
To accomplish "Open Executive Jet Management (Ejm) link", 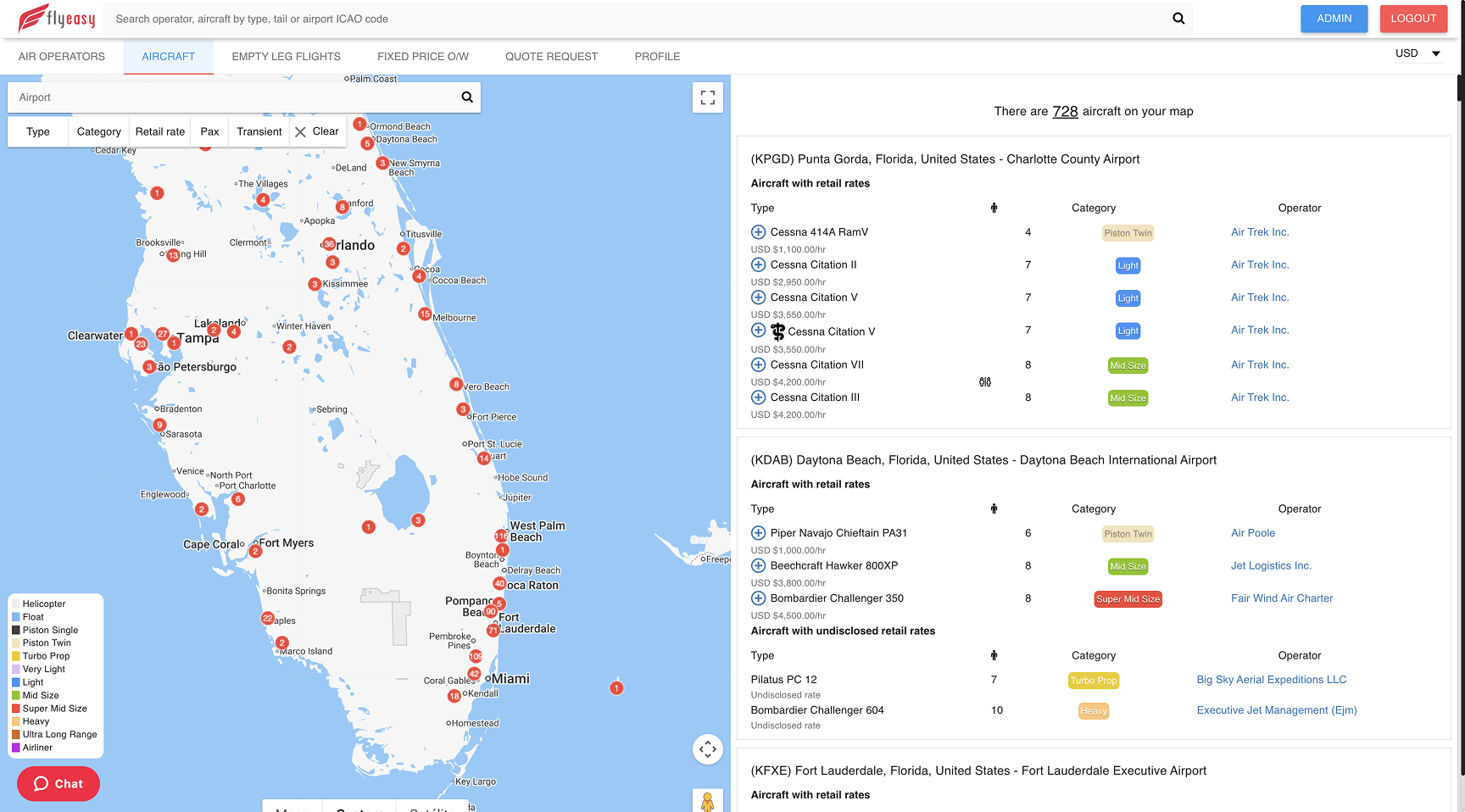I will click(1277, 710).
